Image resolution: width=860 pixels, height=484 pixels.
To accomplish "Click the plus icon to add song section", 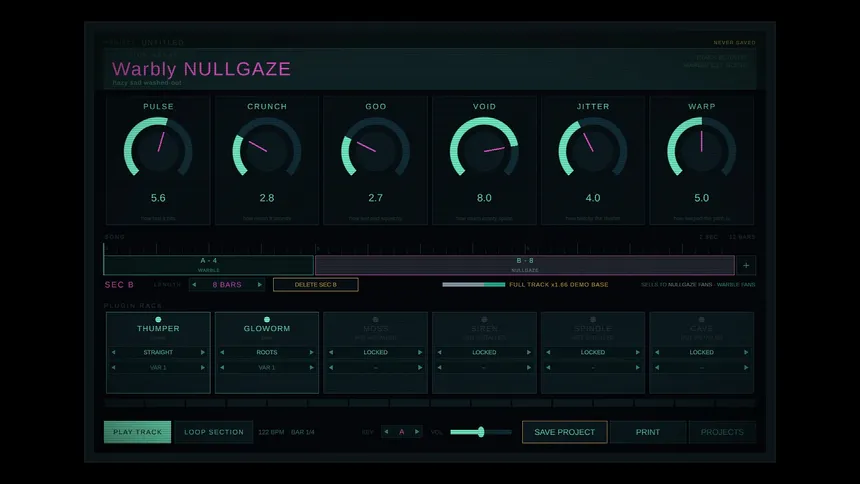I will coord(746,266).
